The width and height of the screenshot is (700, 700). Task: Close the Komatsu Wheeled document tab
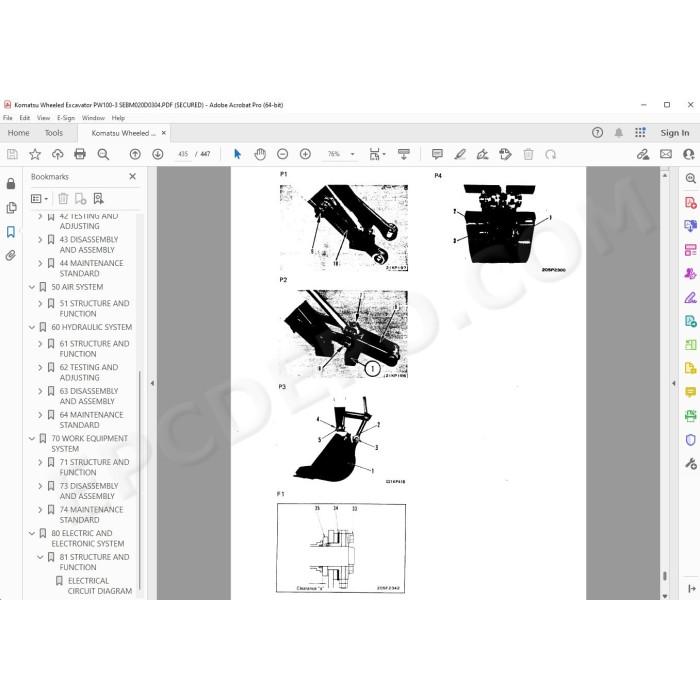pos(164,133)
